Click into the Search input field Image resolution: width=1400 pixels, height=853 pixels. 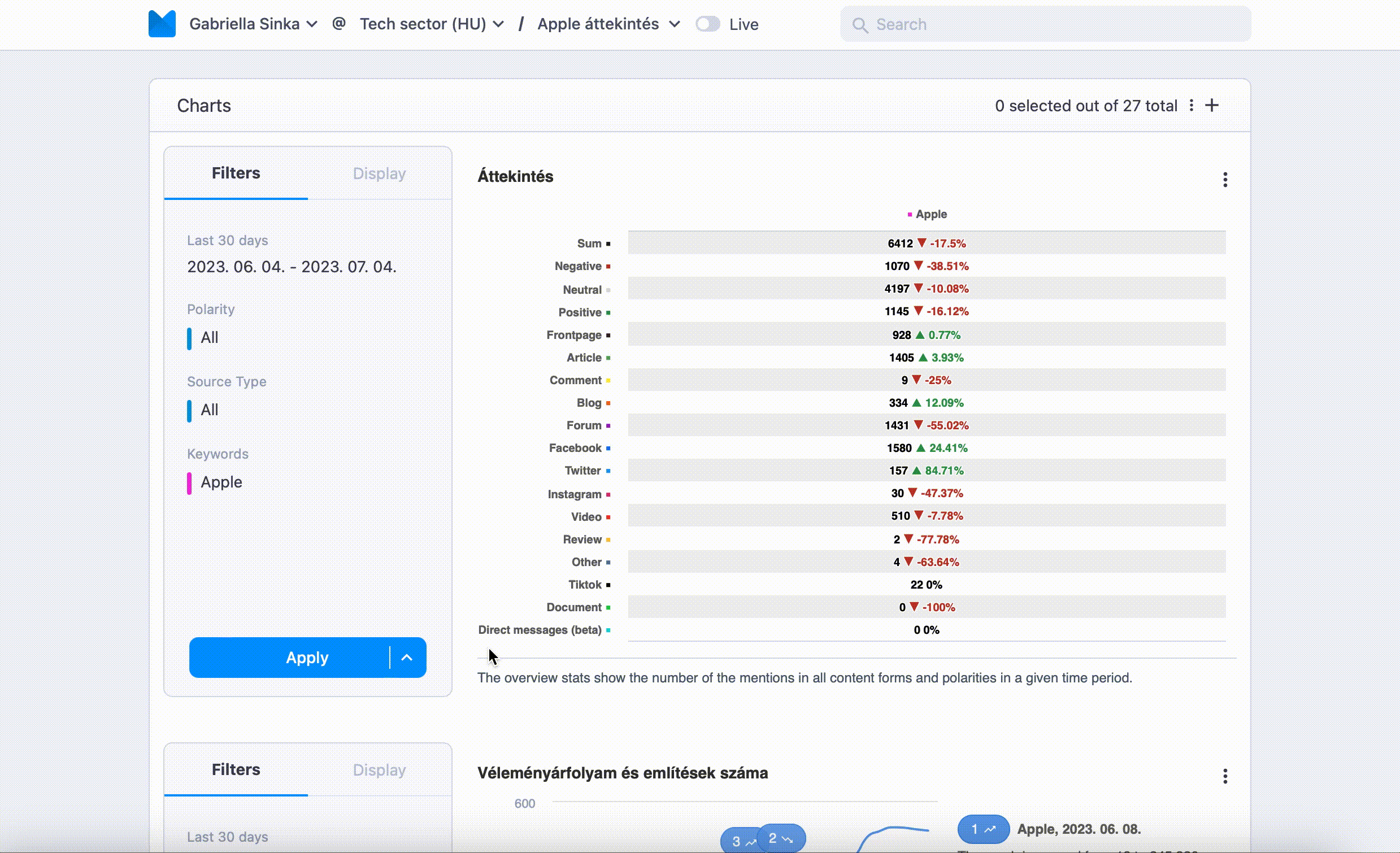(1057, 24)
